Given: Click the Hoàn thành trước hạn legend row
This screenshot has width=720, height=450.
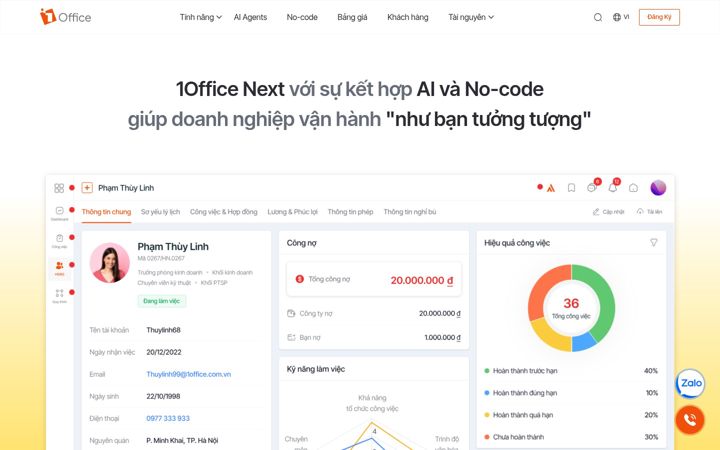Looking at the screenshot, I should click(571, 371).
